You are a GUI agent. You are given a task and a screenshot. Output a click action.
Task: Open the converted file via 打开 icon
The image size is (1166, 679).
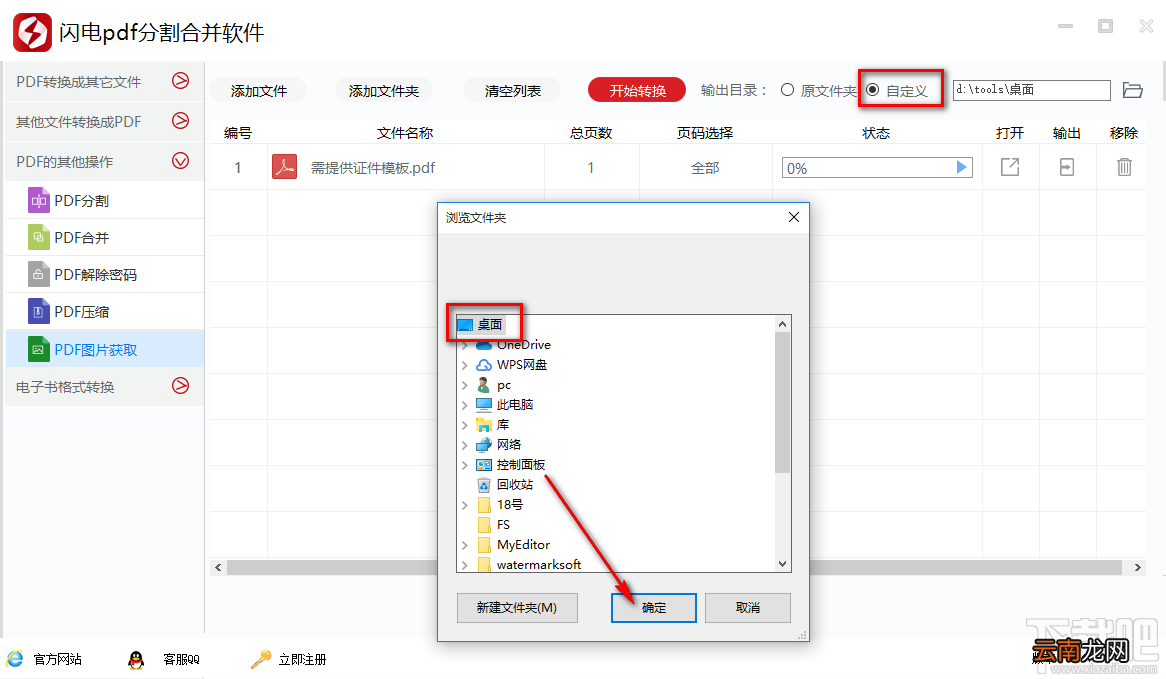click(x=1010, y=167)
